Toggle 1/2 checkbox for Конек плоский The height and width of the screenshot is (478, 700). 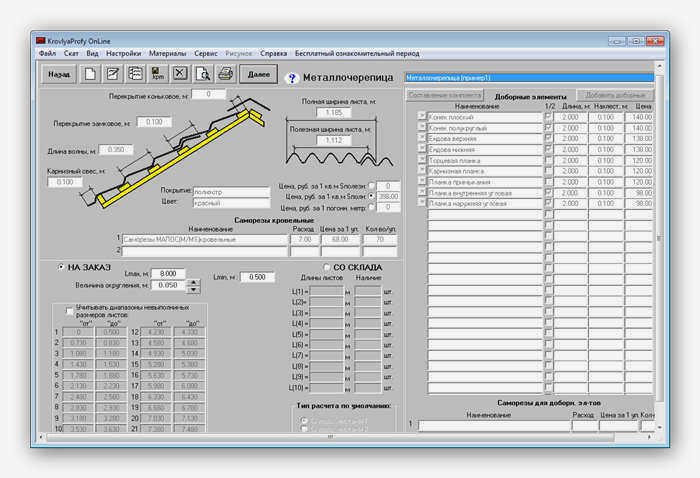548,116
